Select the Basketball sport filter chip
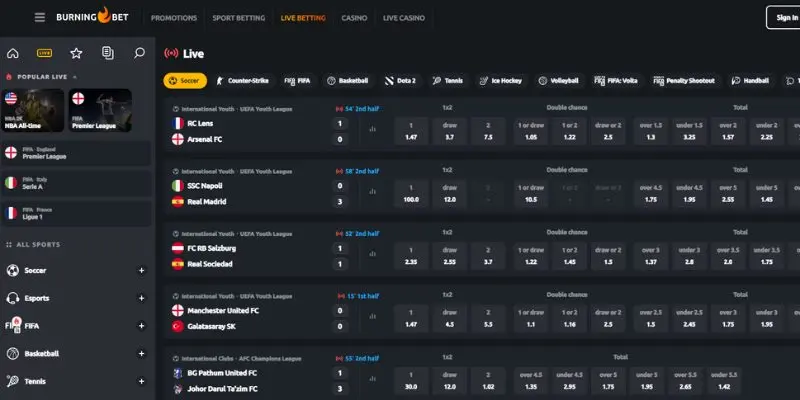Screen dimensions: 800x400 click(x=347, y=81)
